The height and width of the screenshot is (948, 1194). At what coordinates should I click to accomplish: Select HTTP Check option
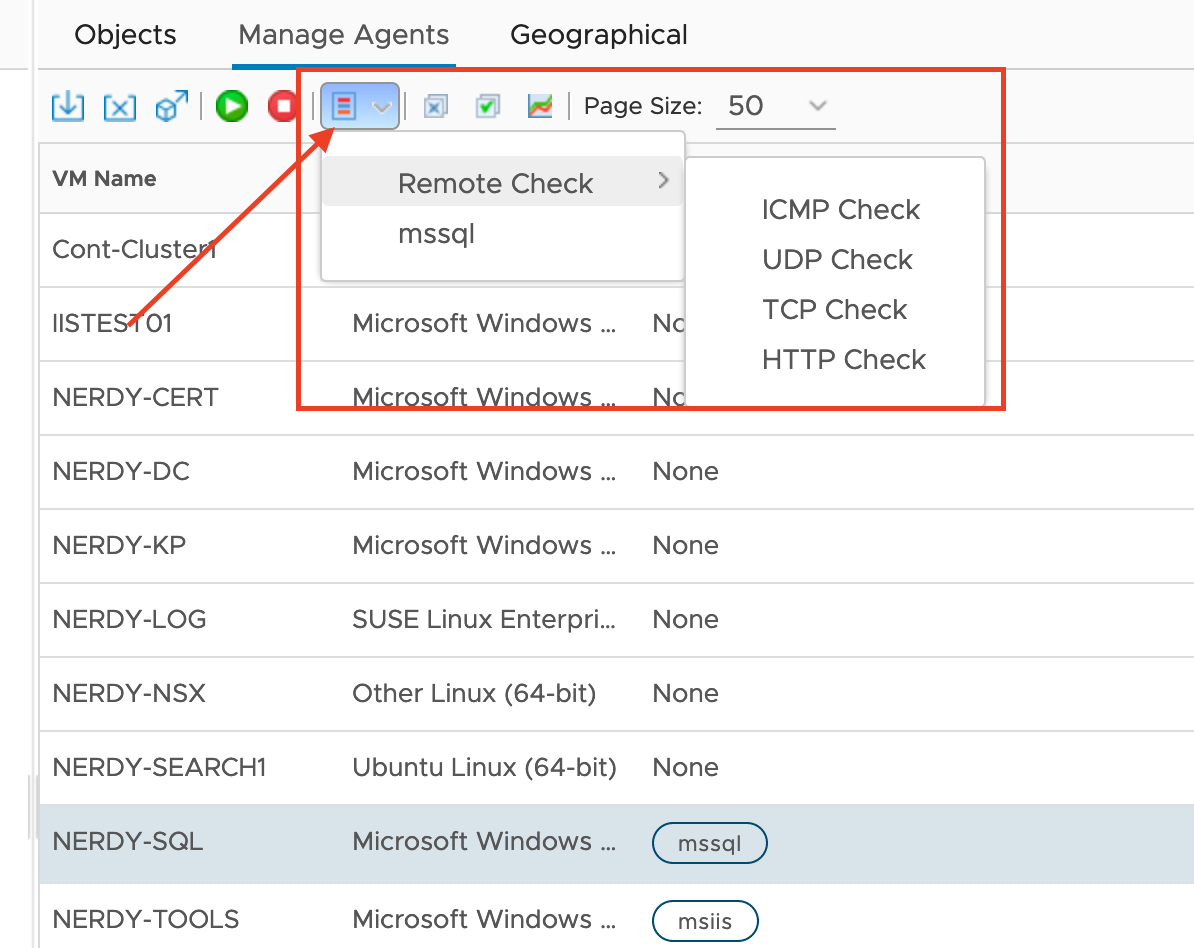tap(844, 359)
